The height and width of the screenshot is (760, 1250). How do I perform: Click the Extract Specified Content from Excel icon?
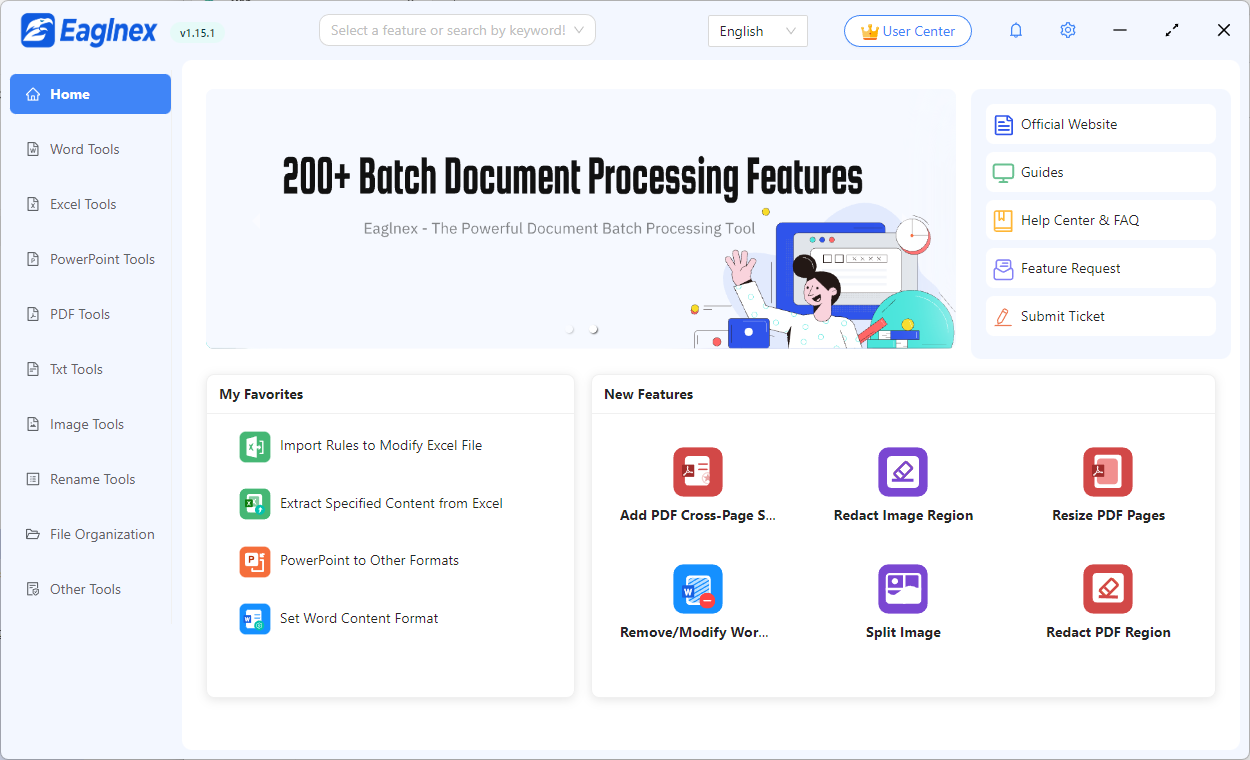point(255,504)
